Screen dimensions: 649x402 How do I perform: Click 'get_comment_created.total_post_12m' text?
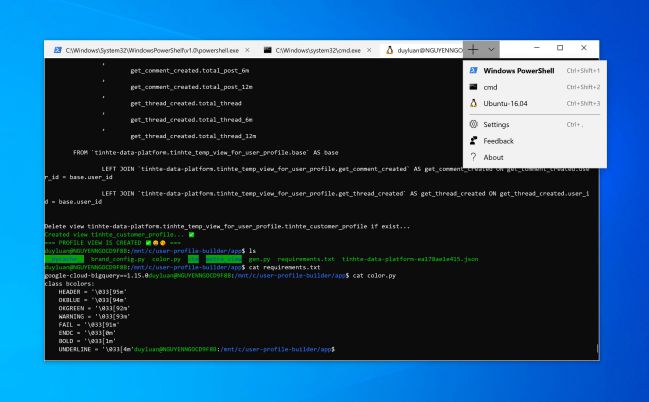click(x=191, y=87)
